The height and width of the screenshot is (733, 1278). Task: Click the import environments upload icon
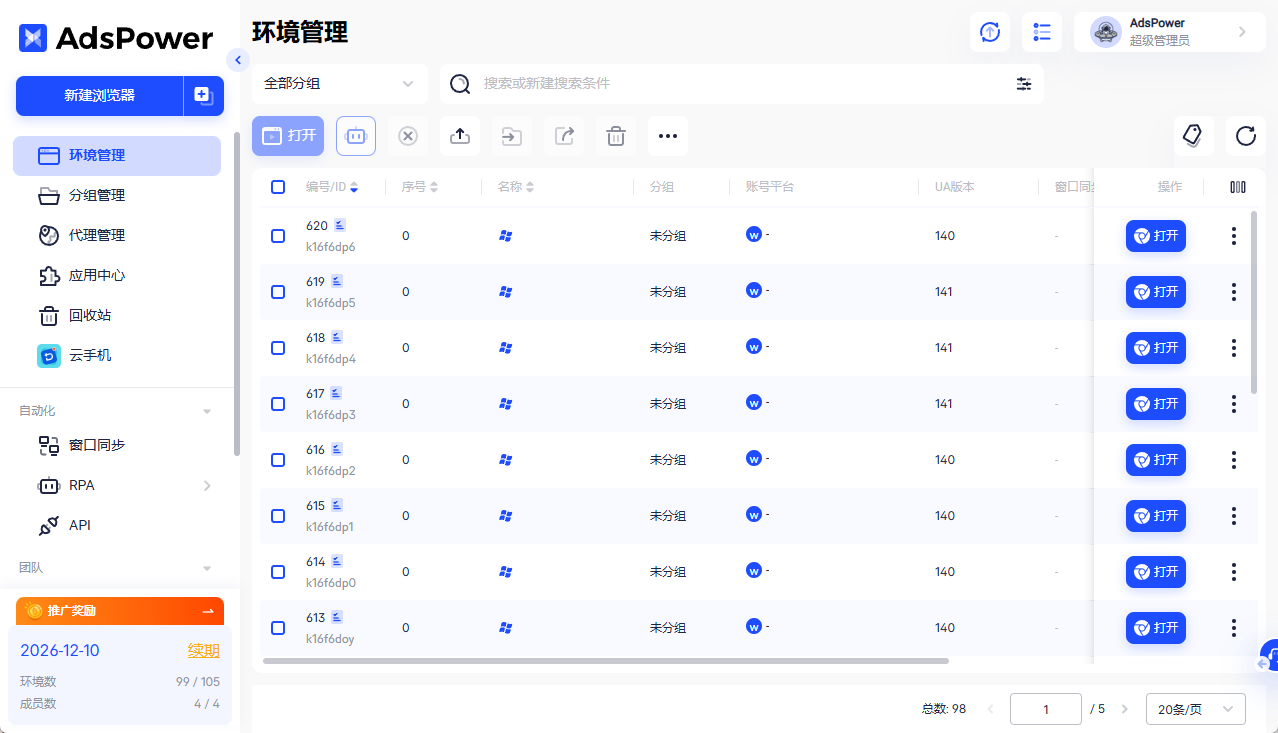(459, 135)
